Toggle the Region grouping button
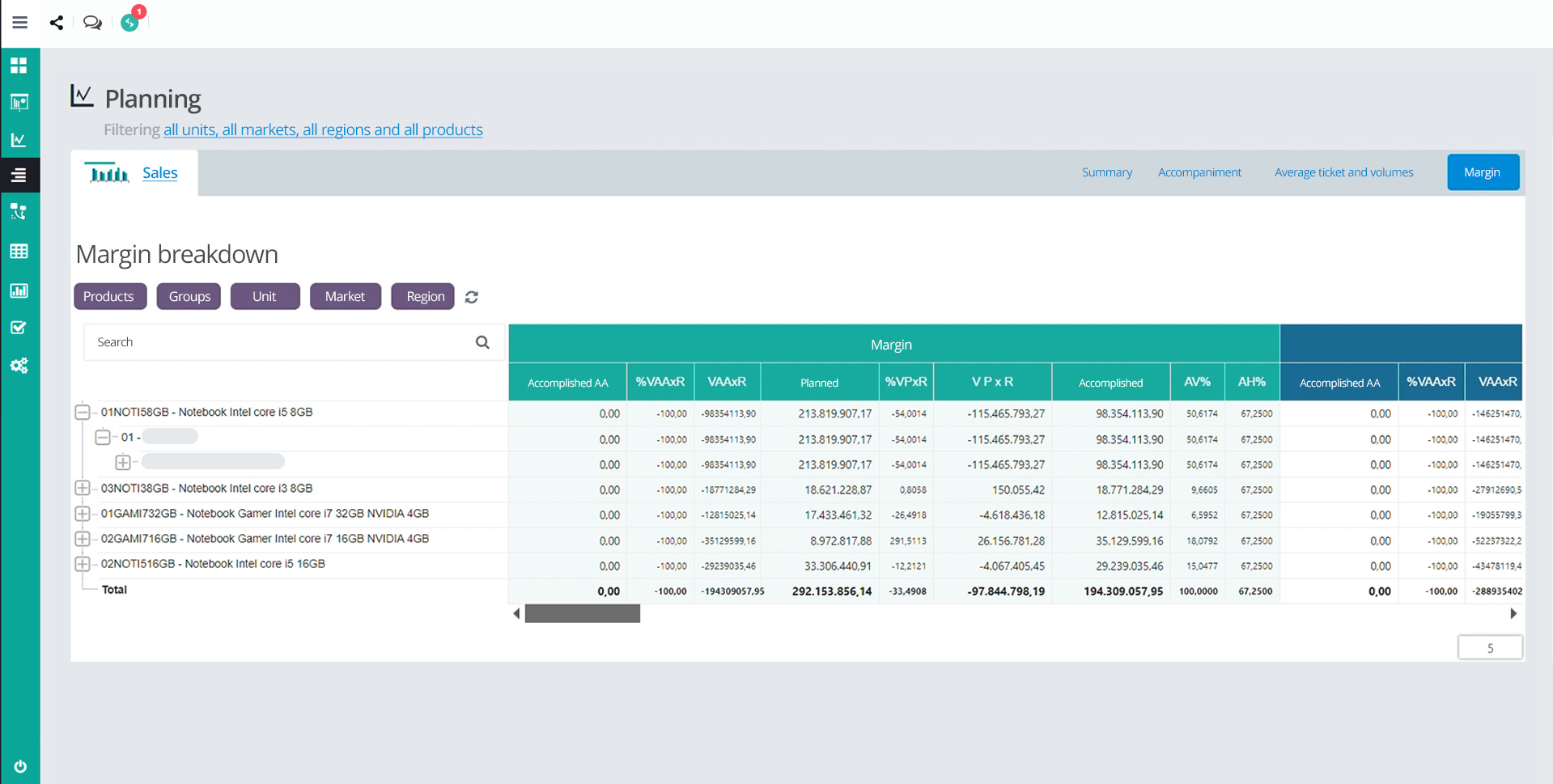The height and width of the screenshot is (784, 1553). (x=423, y=296)
